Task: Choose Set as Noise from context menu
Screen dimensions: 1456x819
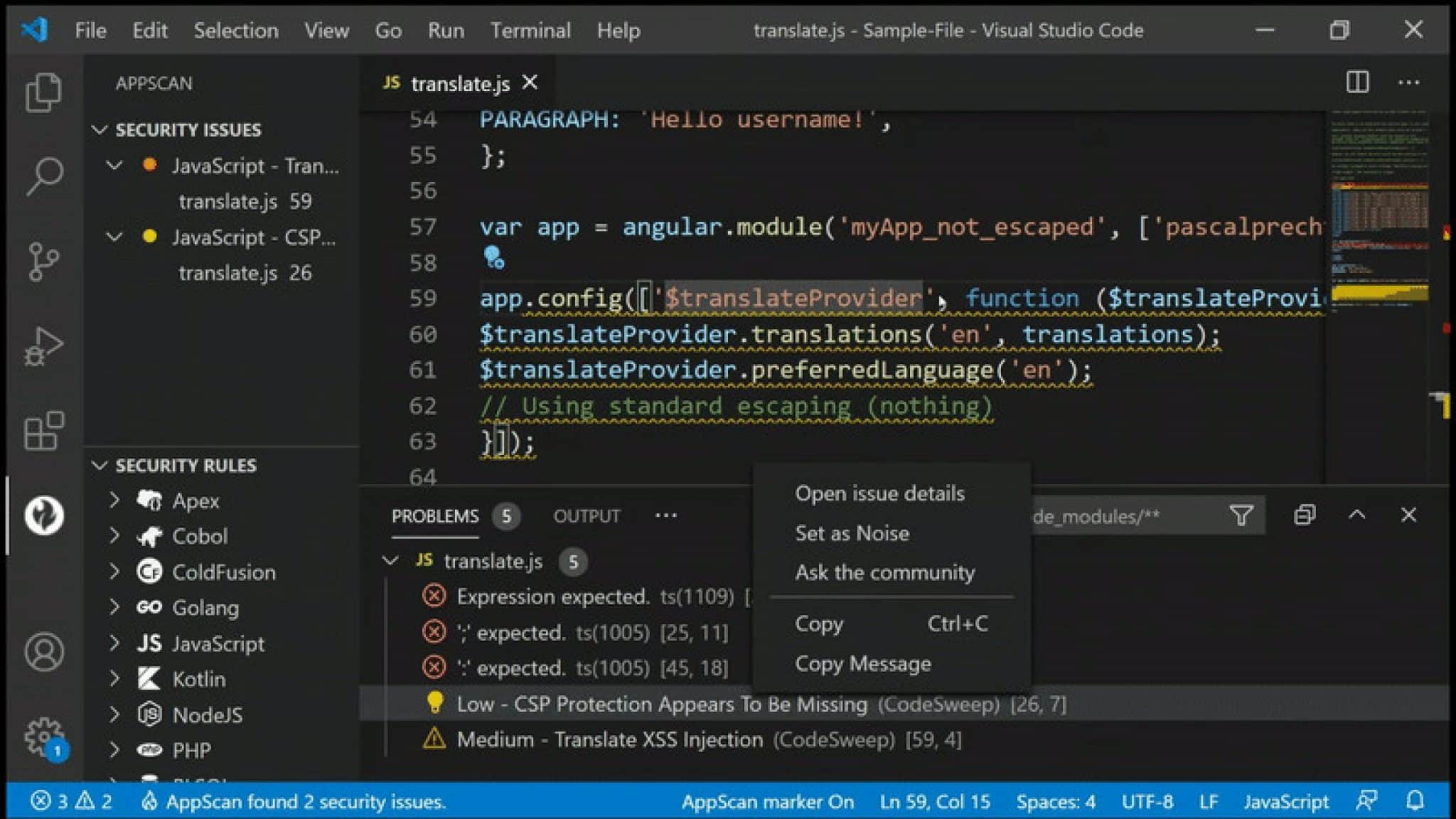Action: point(852,533)
